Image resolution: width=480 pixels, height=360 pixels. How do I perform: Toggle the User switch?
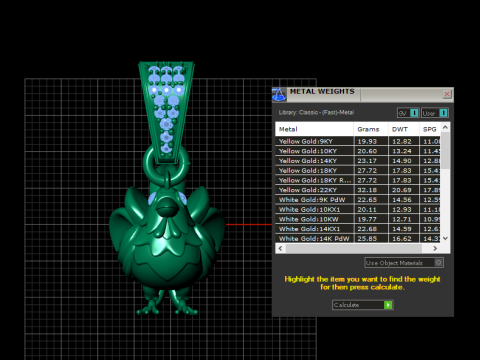435,113
